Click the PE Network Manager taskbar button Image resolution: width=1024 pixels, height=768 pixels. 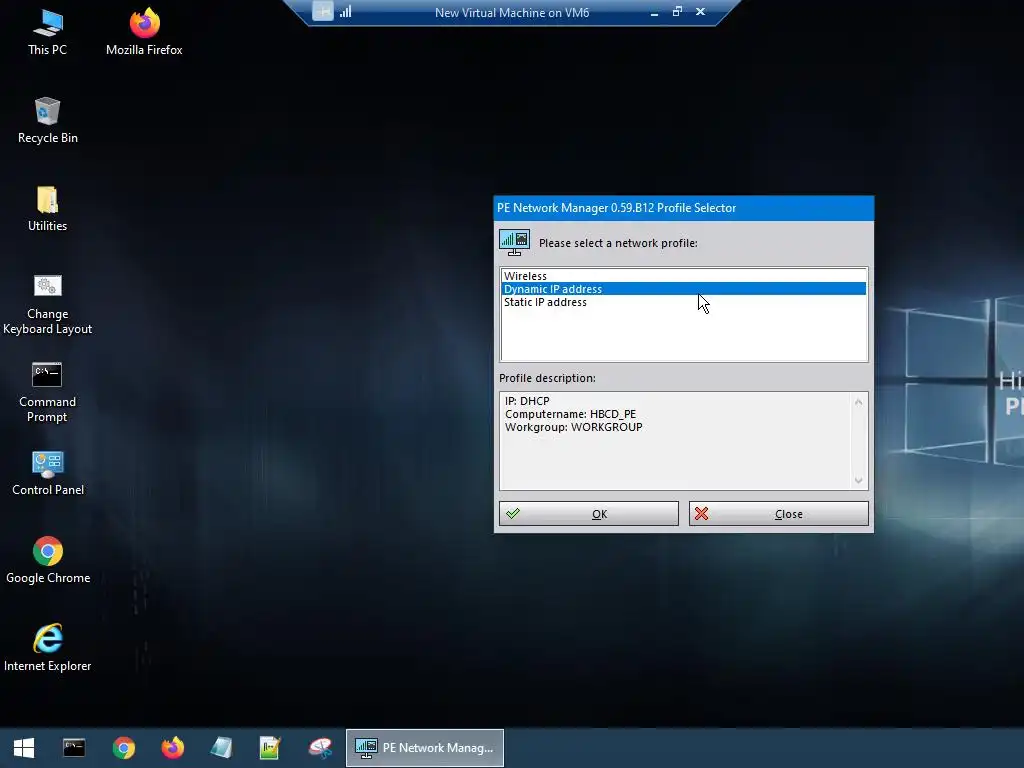[x=424, y=748]
